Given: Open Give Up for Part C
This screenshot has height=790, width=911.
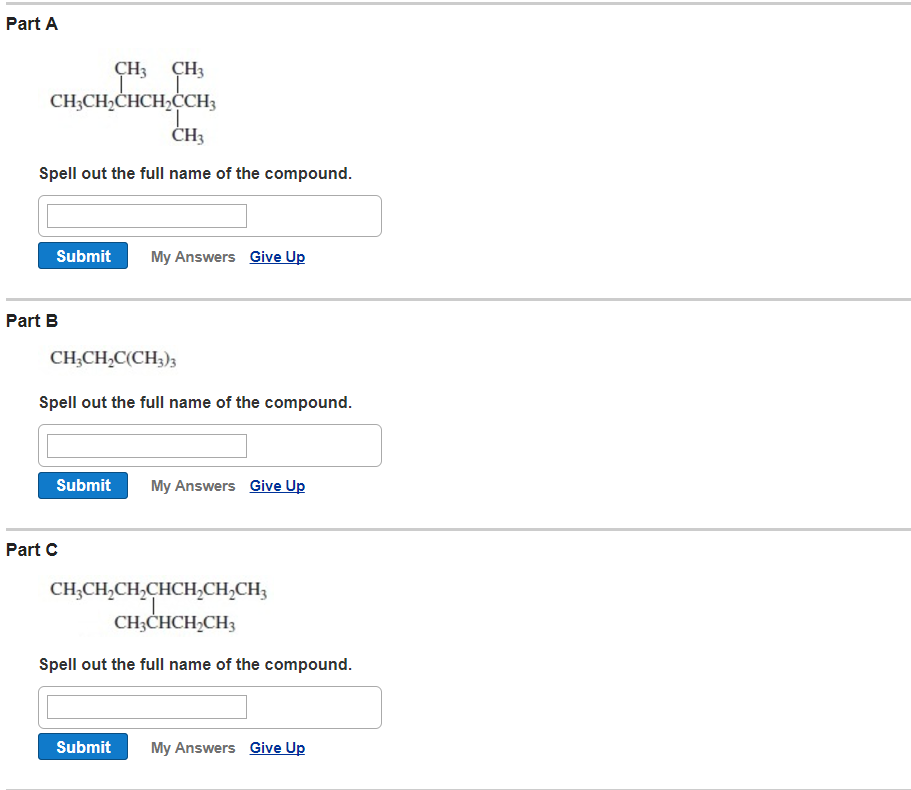Looking at the screenshot, I should [276, 747].
